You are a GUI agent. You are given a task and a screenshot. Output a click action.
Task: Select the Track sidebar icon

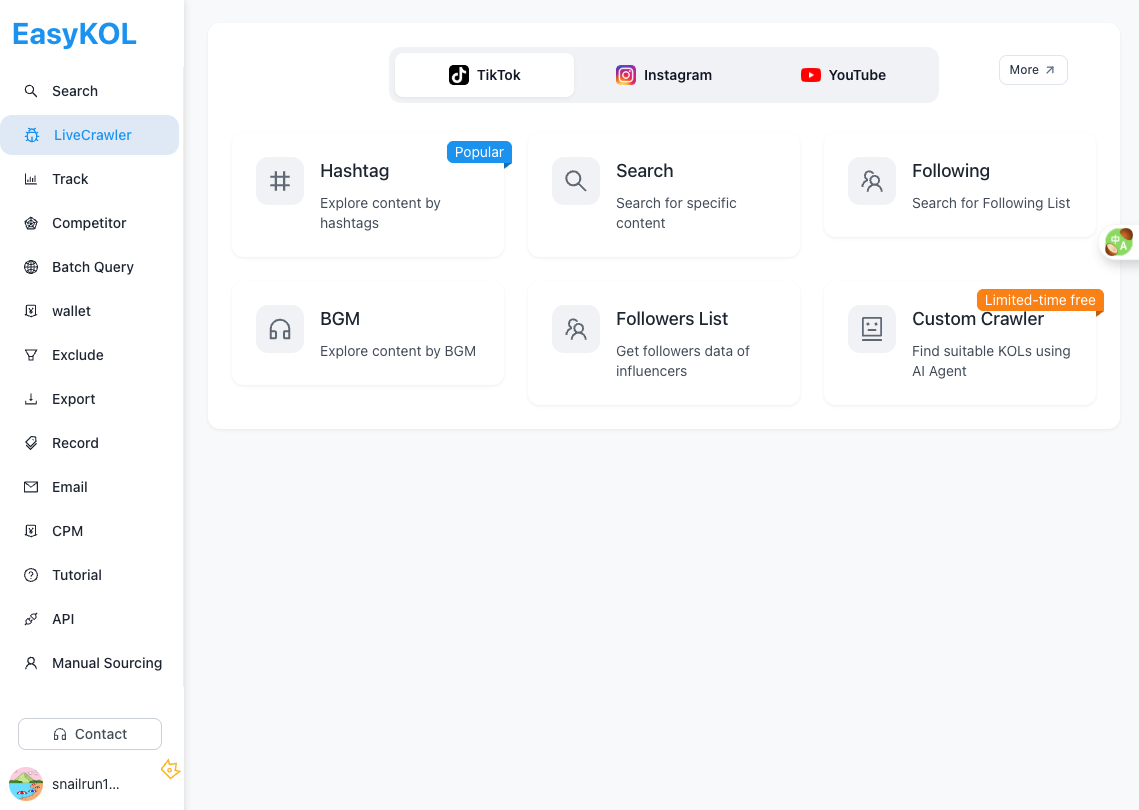pos(31,179)
